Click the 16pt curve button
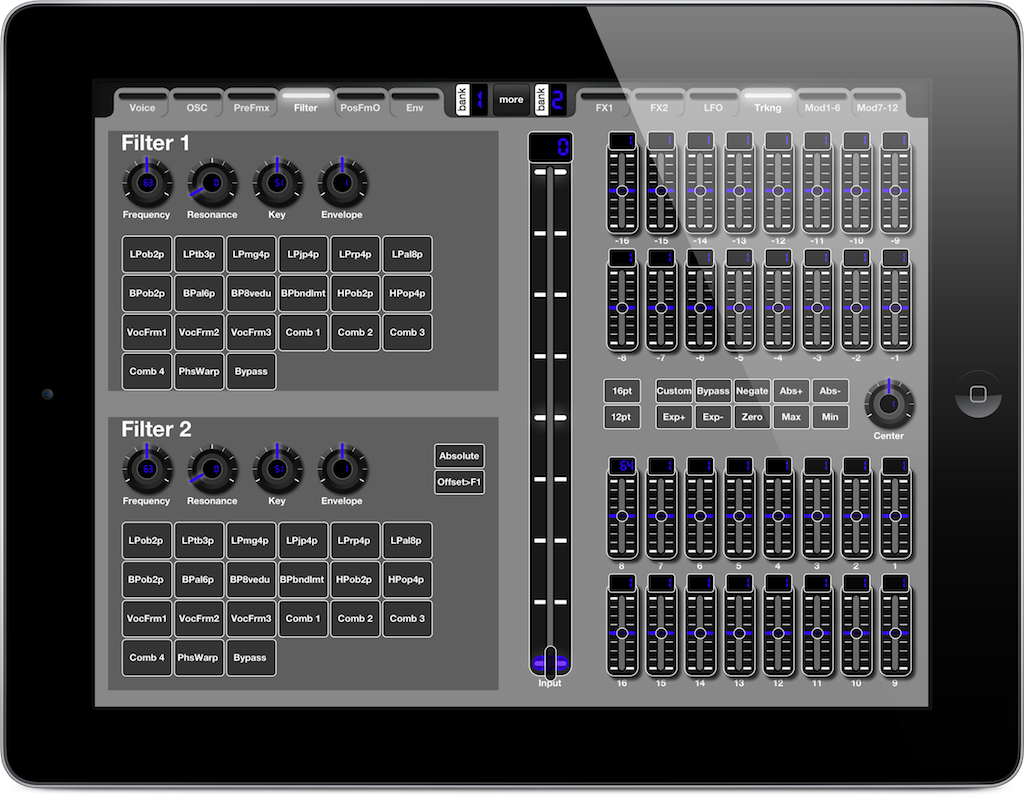 (x=621, y=390)
